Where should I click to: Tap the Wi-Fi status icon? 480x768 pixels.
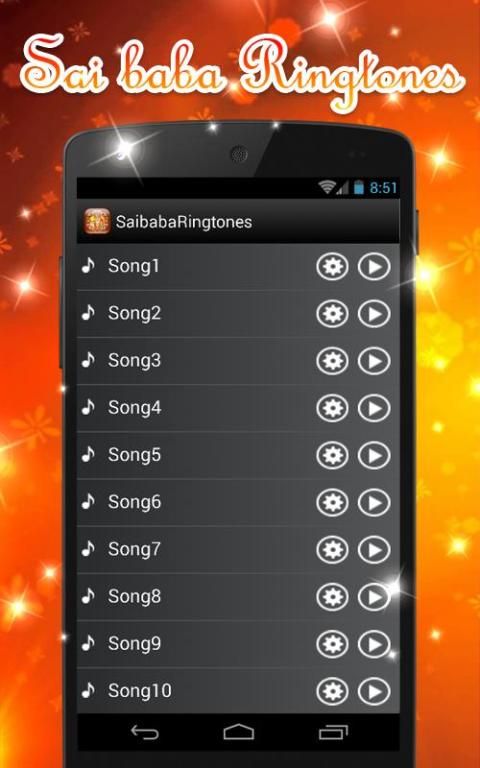[x=327, y=187]
